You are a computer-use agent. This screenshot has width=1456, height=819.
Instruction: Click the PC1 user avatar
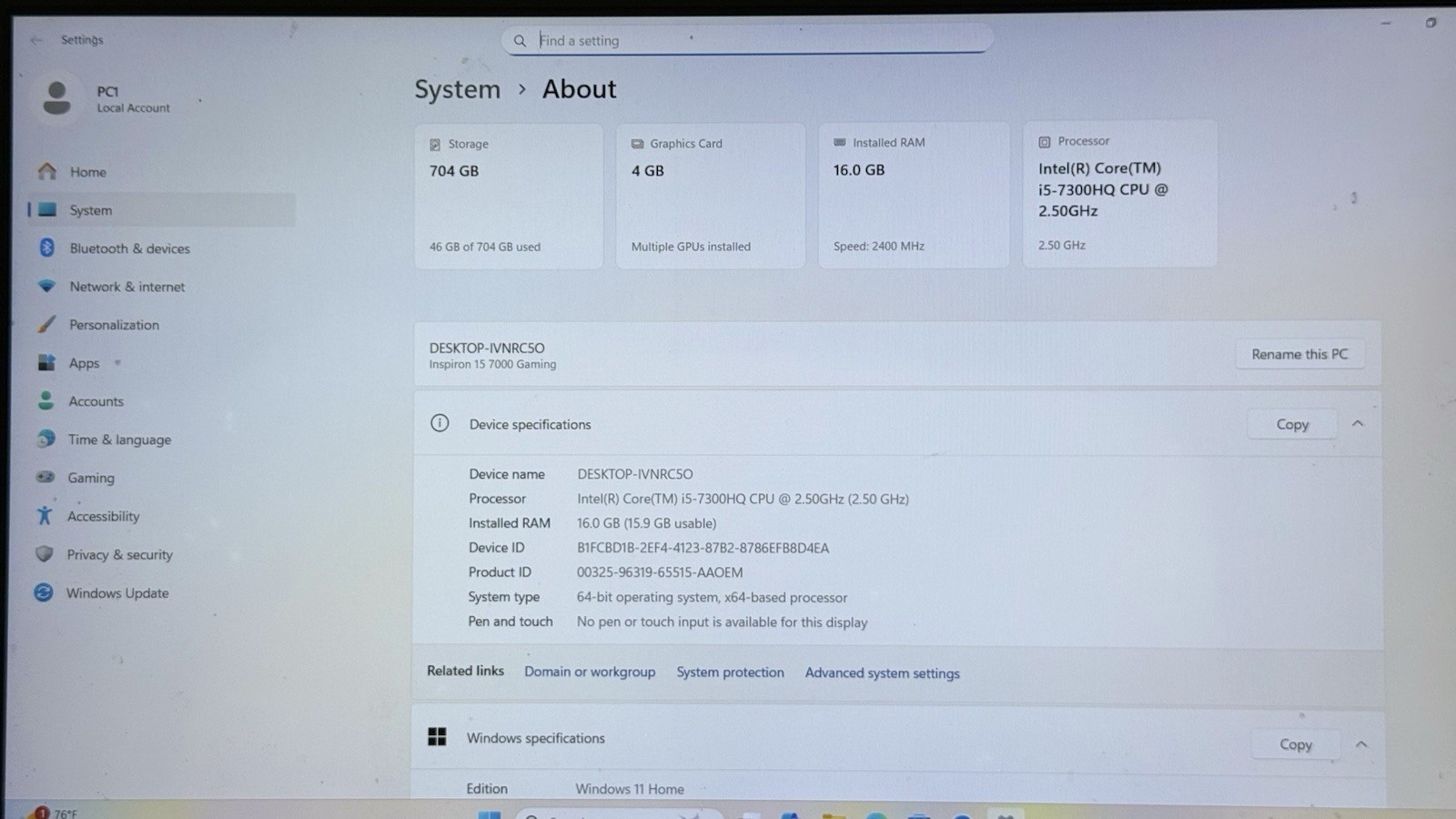(x=56, y=98)
